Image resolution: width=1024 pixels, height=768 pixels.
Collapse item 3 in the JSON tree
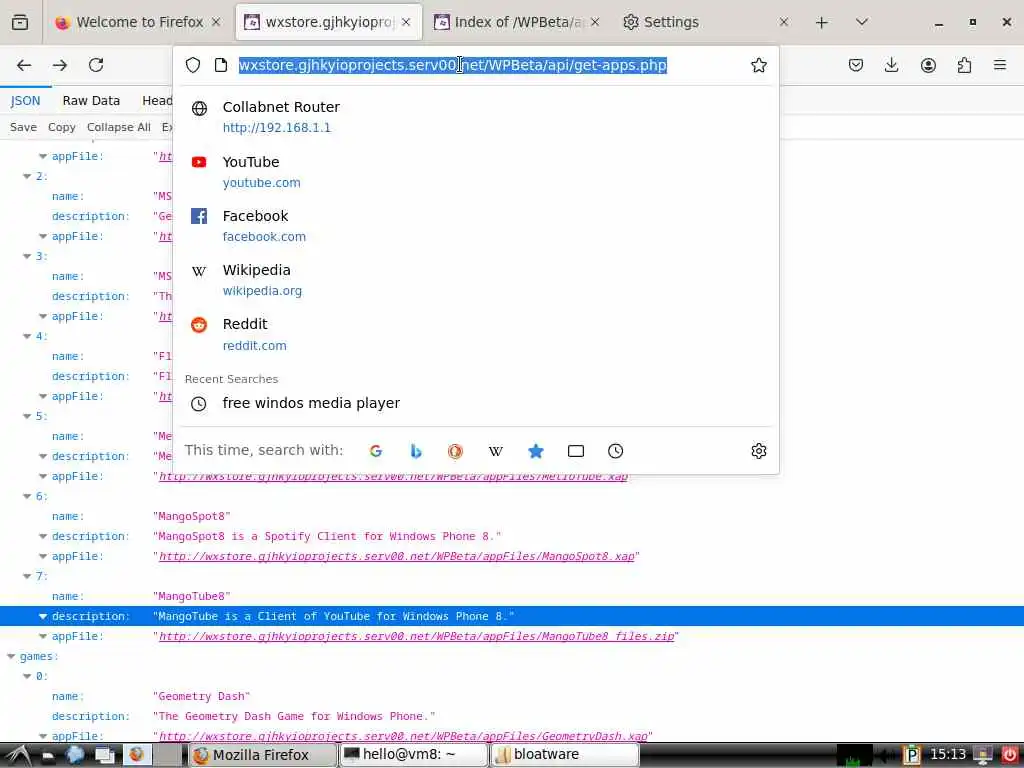point(27,256)
